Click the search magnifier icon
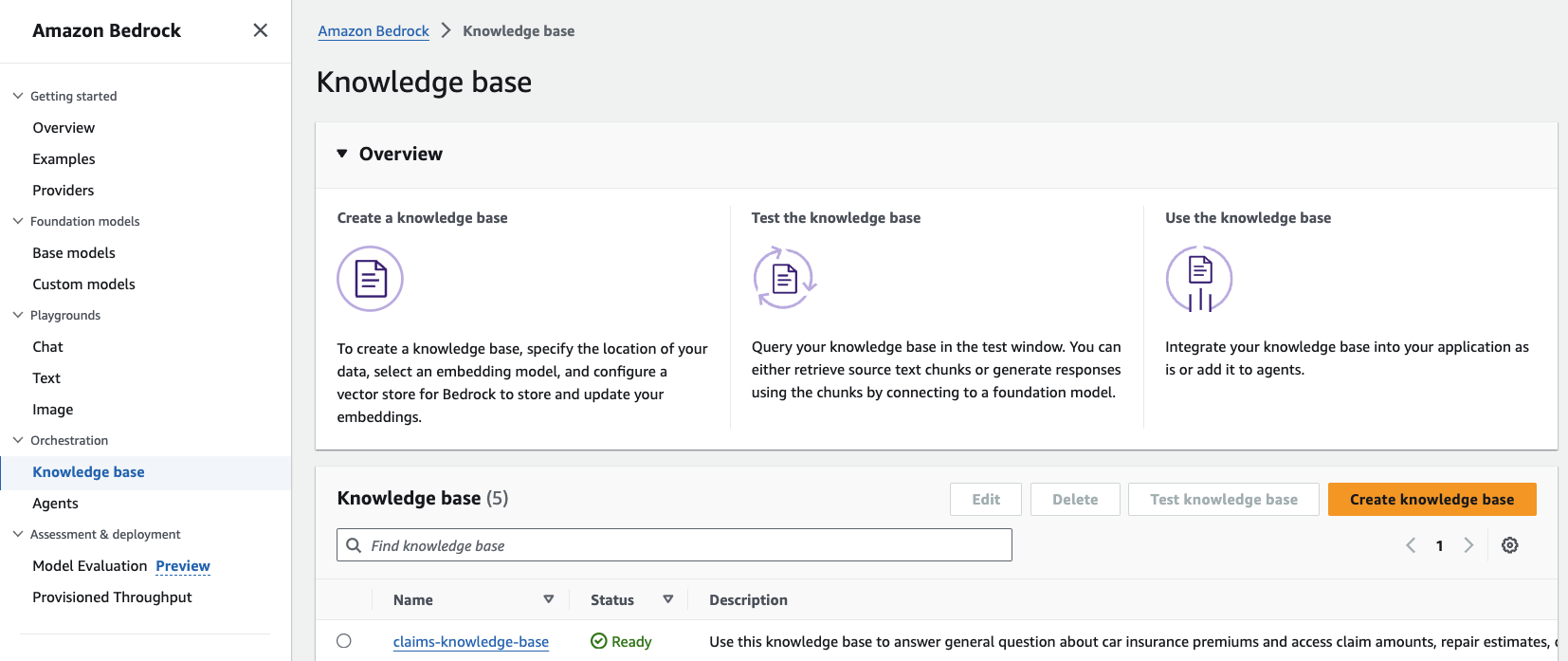 (x=355, y=545)
